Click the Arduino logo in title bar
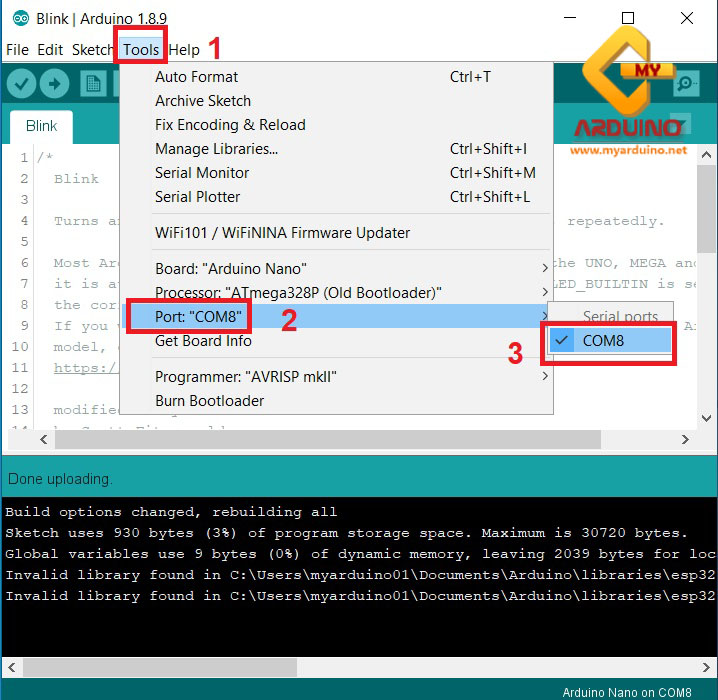The height and width of the screenshot is (700, 718). 20,18
